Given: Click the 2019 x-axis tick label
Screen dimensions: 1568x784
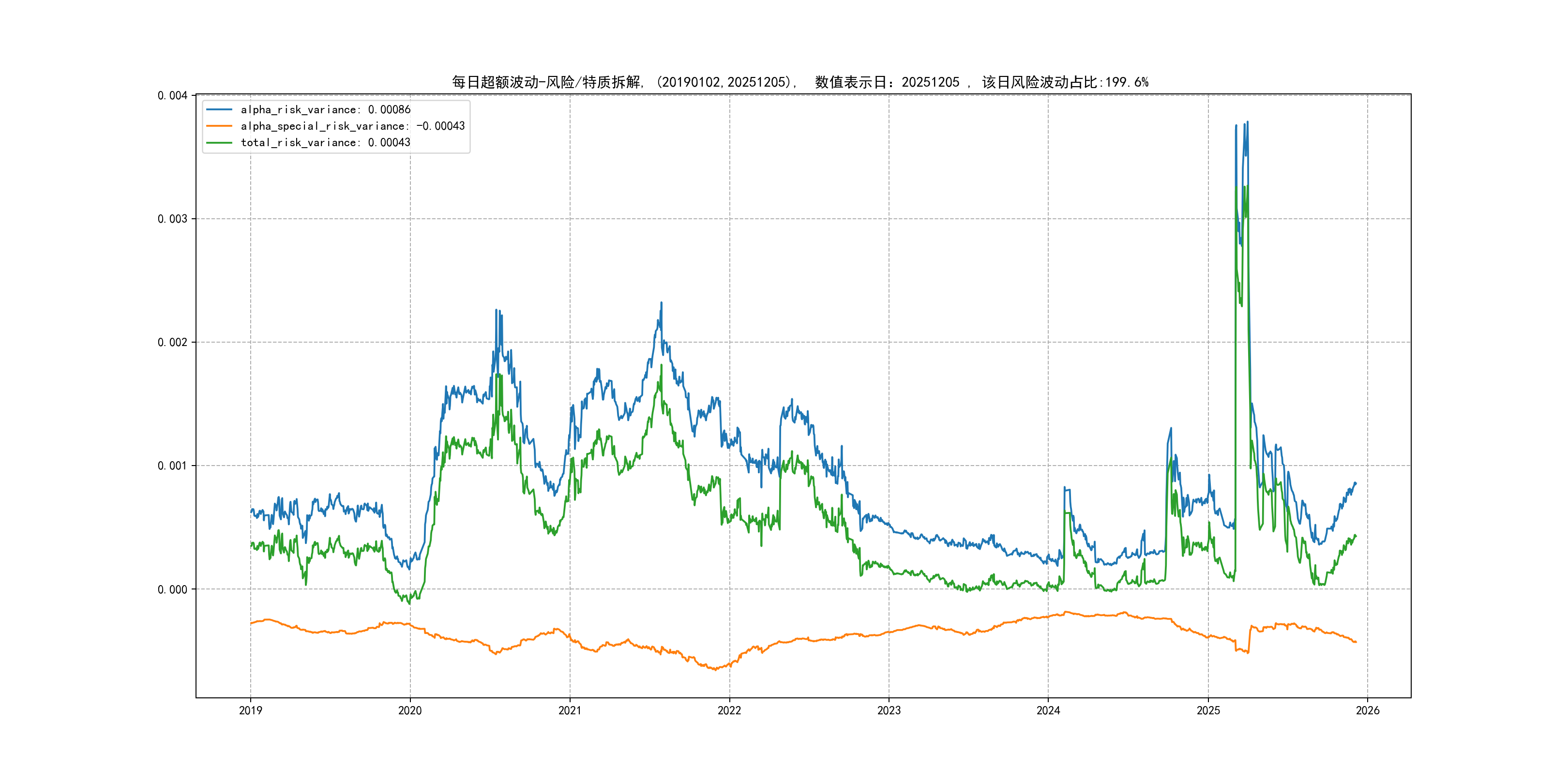Looking at the screenshot, I should tap(250, 710).
